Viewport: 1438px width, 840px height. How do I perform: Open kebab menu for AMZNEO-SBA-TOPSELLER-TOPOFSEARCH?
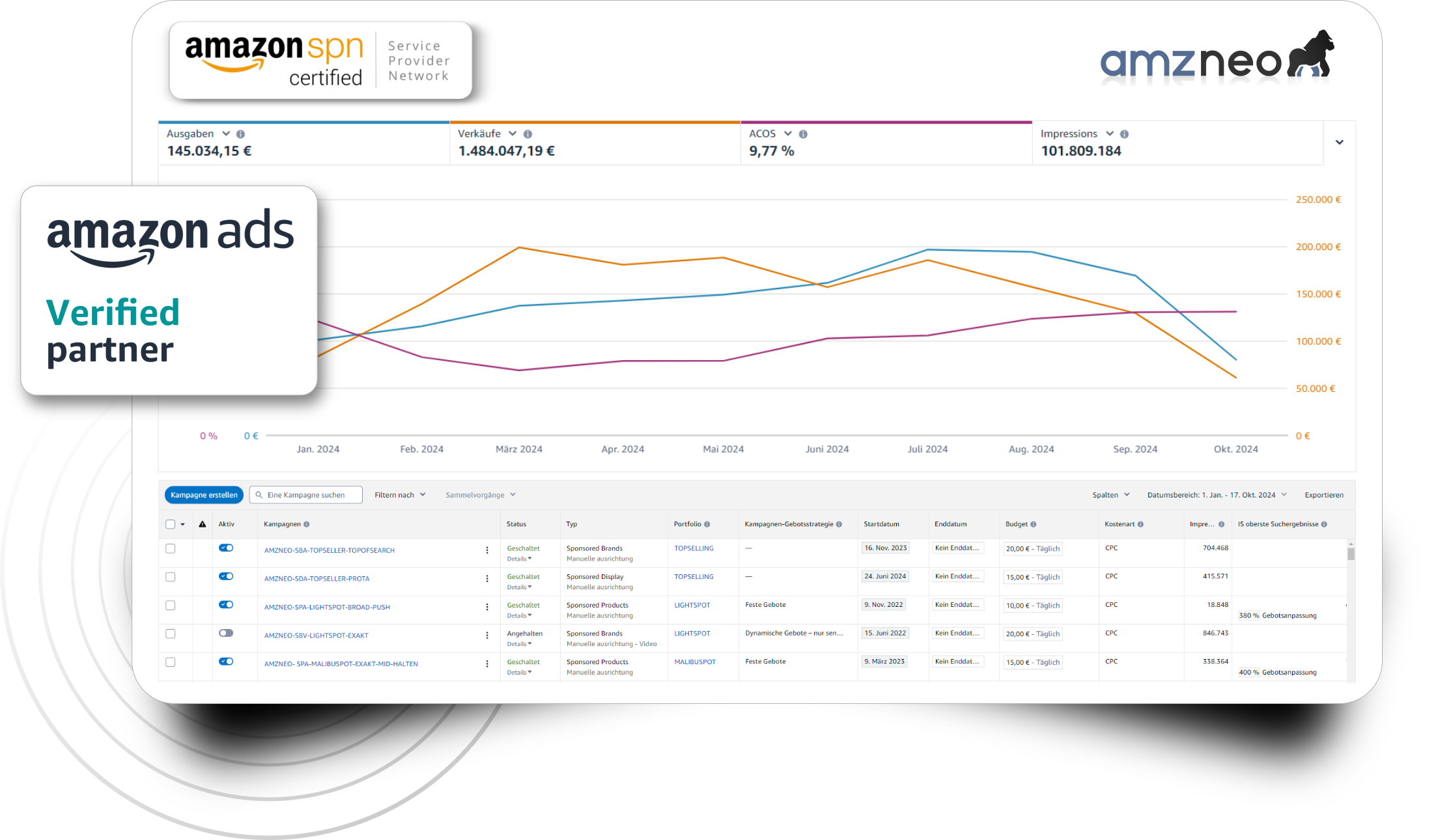pos(487,550)
